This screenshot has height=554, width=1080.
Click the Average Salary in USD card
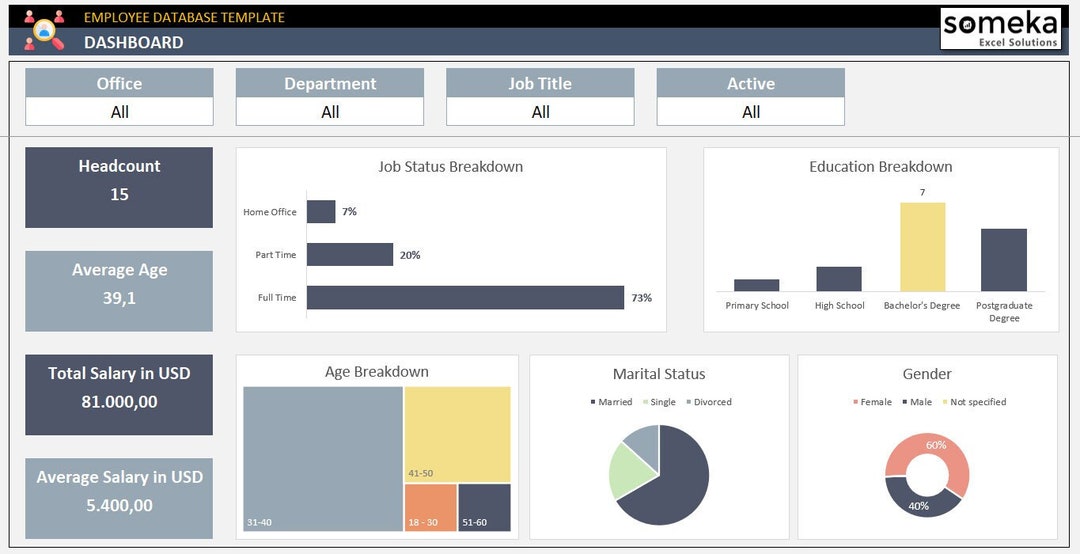pos(119,498)
